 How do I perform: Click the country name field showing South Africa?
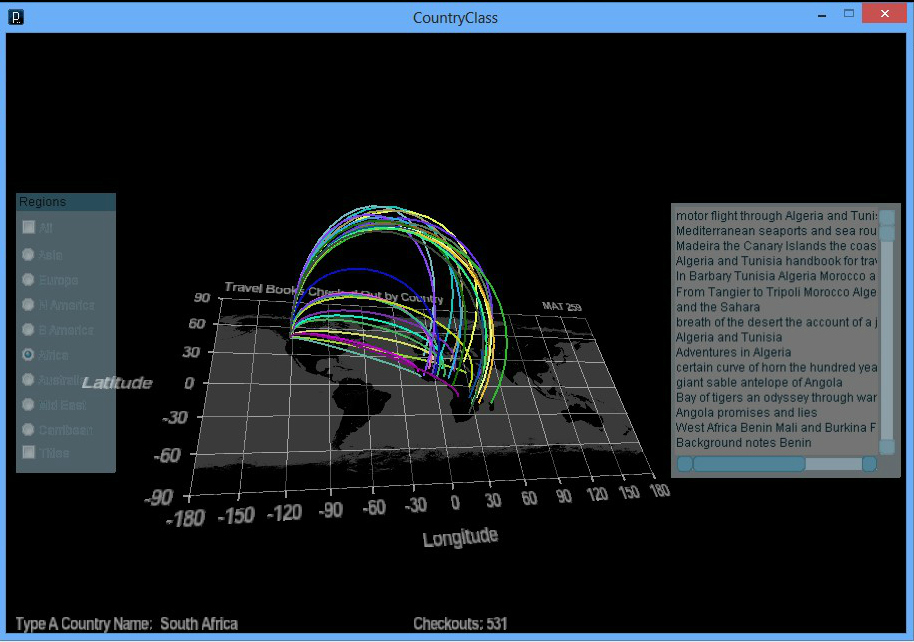tap(199, 624)
